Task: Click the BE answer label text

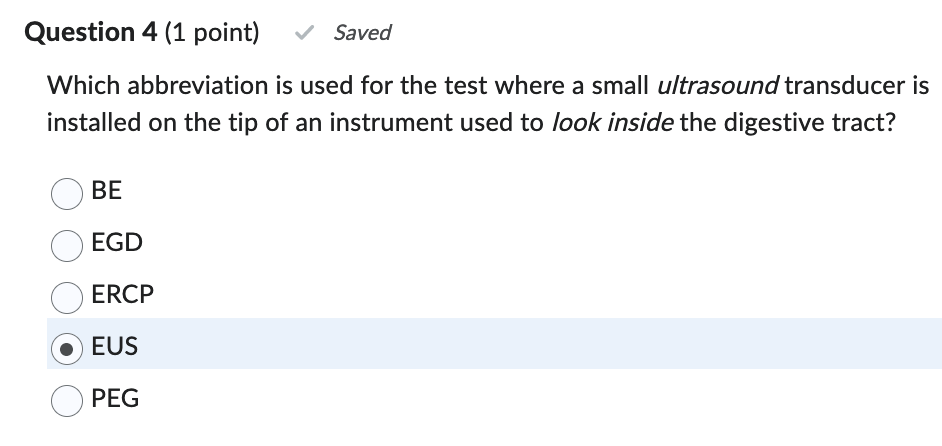Action: tap(106, 191)
